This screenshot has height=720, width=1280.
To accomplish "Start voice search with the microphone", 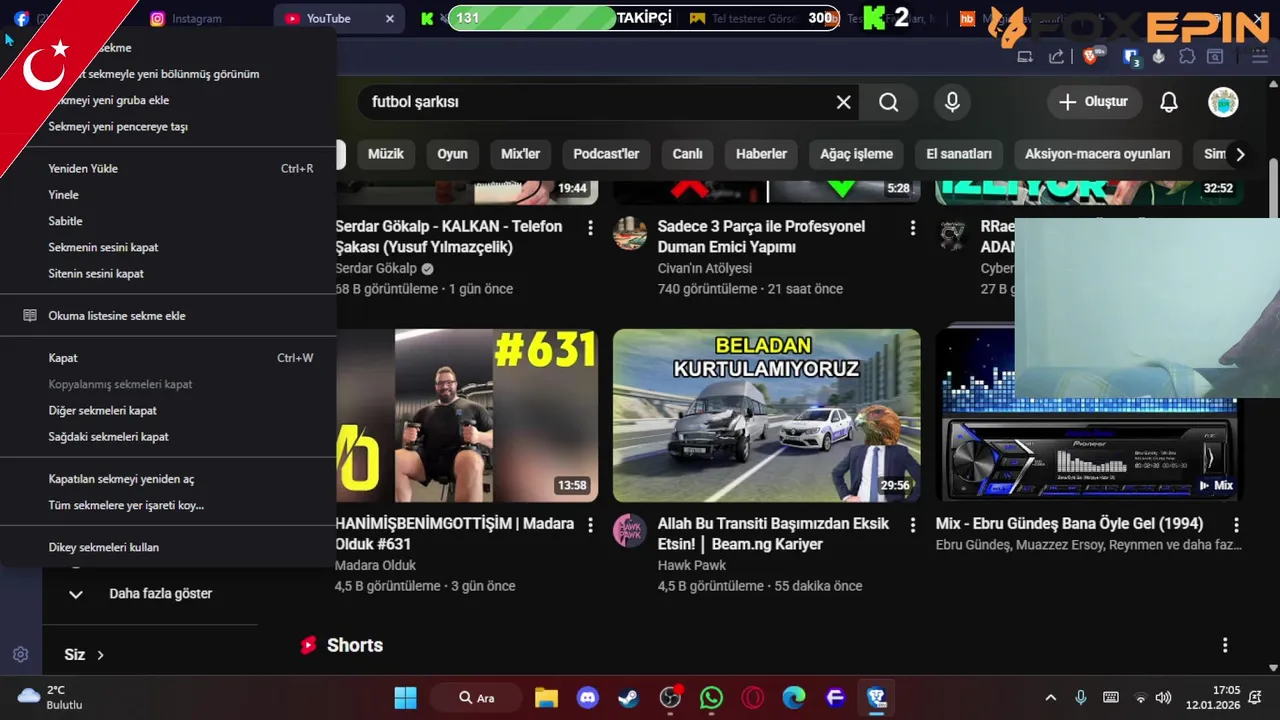I will (952, 102).
